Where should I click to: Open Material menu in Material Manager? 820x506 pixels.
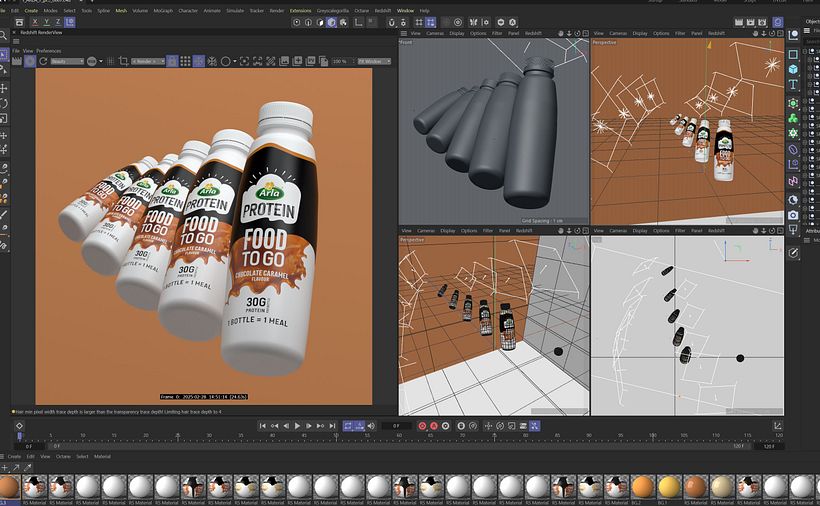[x=102, y=456]
